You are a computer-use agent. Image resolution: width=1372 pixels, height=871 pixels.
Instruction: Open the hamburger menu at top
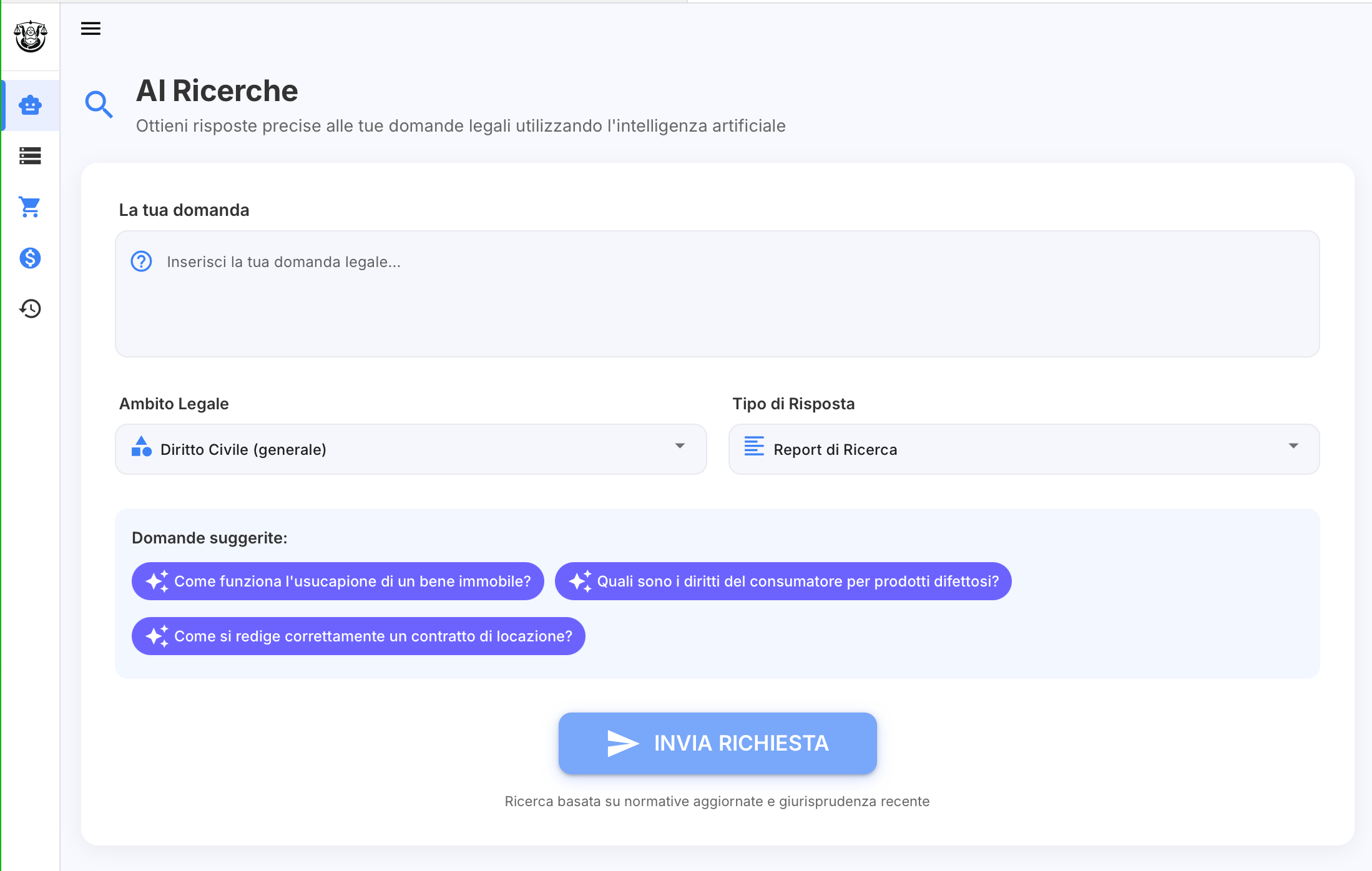91,29
